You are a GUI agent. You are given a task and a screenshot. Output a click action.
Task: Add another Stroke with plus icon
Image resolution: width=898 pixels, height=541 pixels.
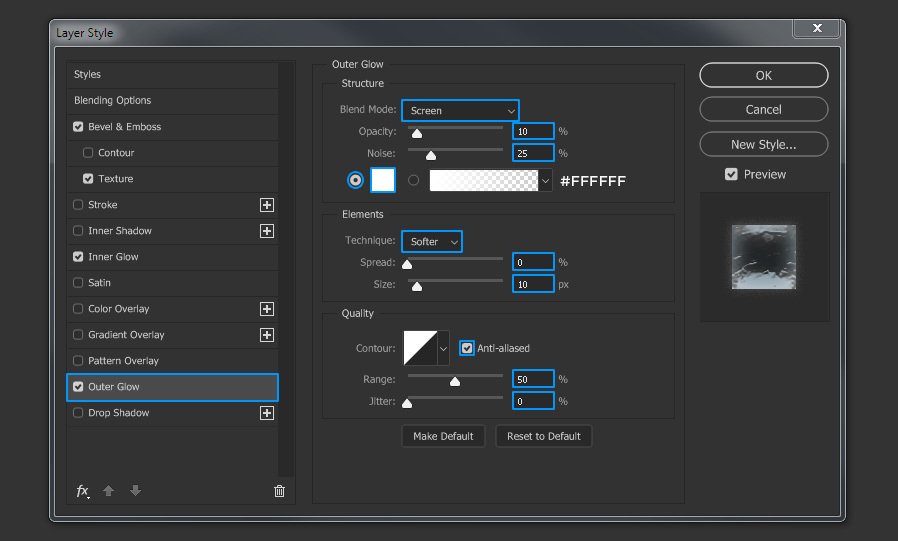coord(267,205)
